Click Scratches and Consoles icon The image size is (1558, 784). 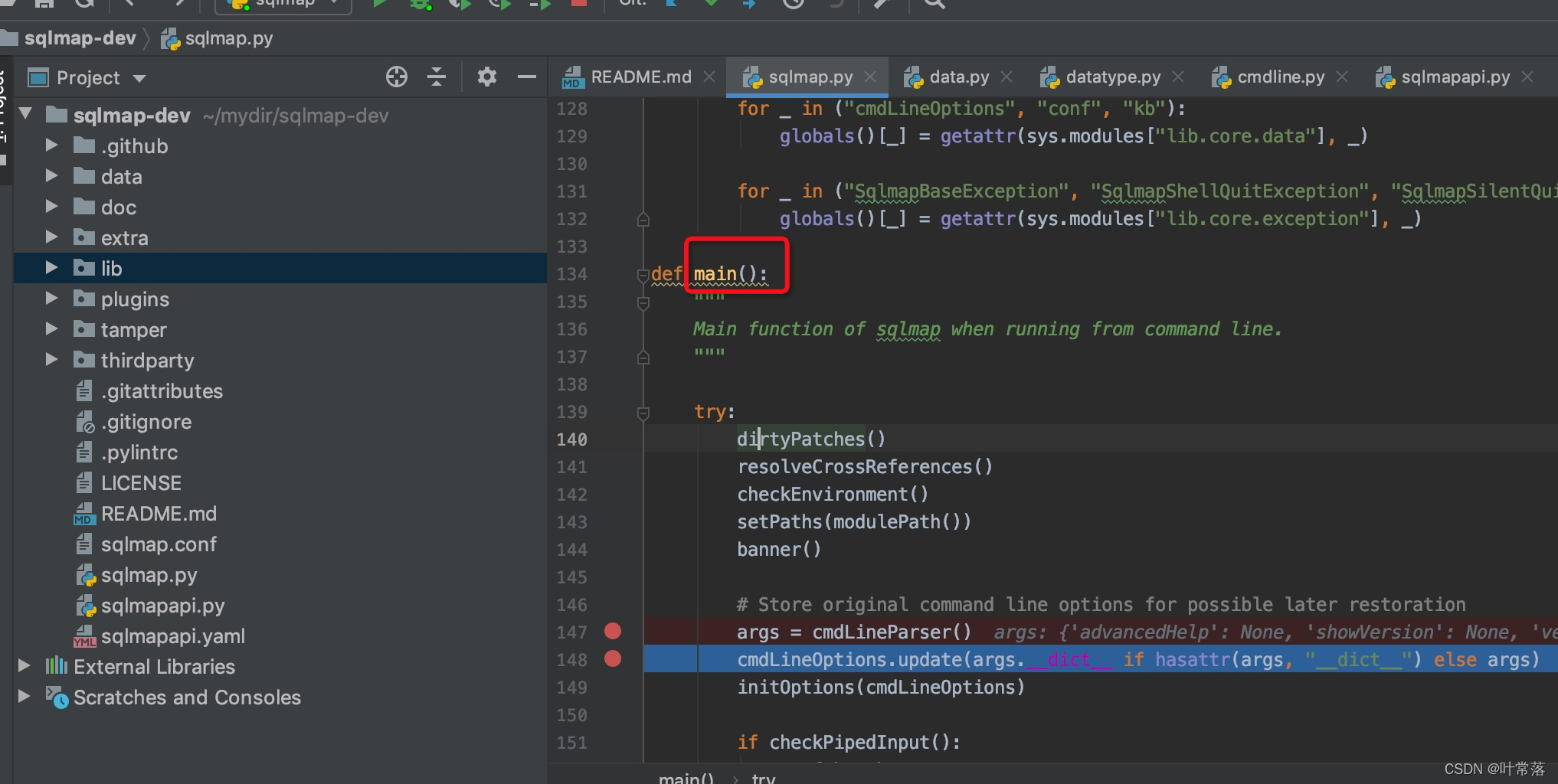57,697
